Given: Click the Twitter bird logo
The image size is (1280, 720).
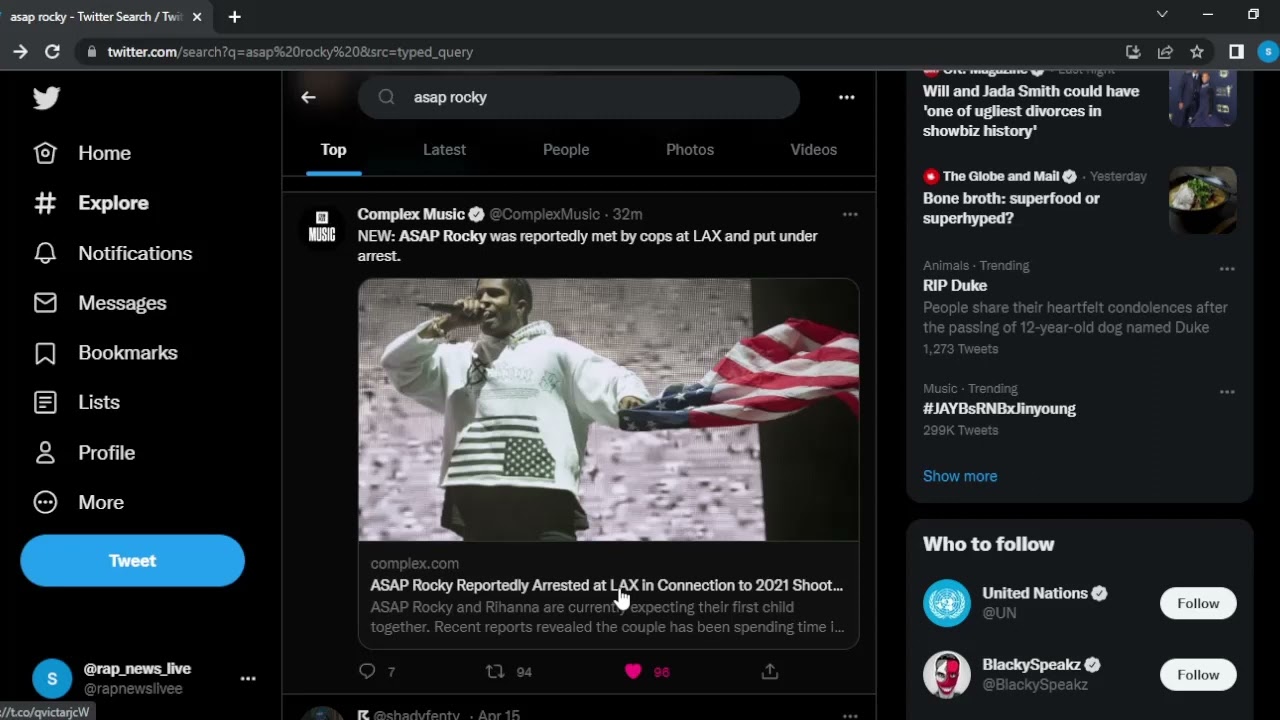Looking at the screenshot, I should [x=46, y=97].
